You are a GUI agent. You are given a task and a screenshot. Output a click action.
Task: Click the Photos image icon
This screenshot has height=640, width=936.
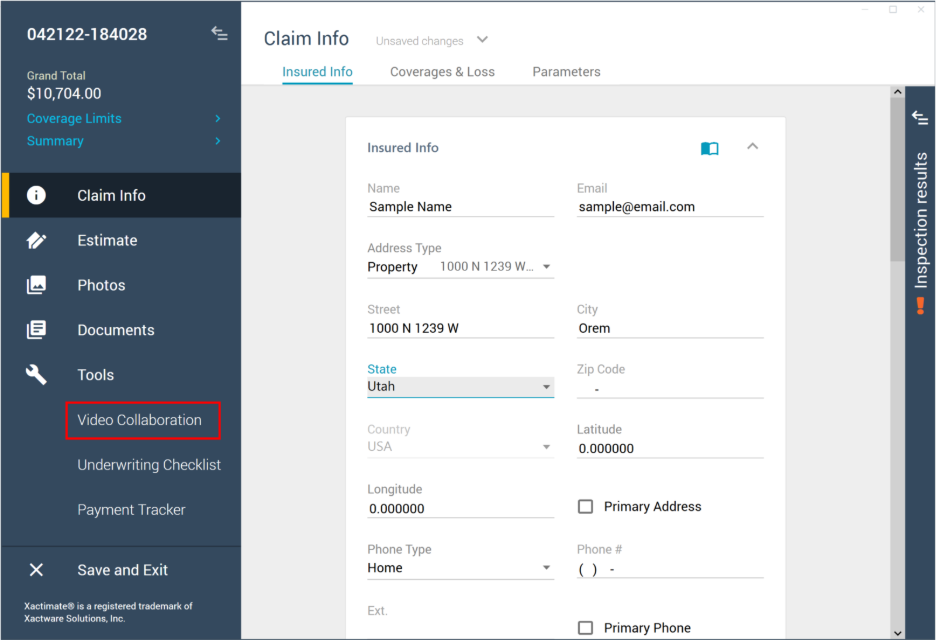[36, 286]
